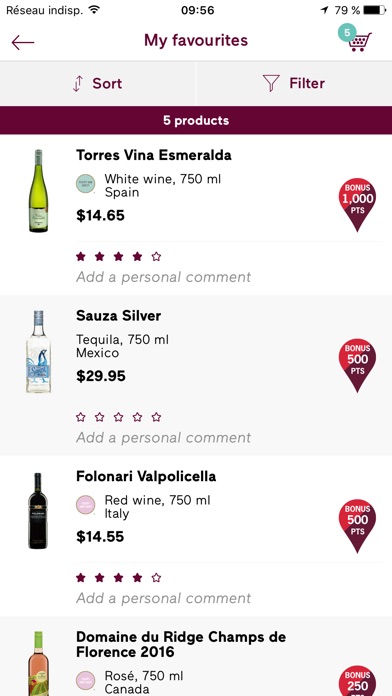Tap teal pastille icon beside White wine
392x696 pixels.
tap(85, 184)
